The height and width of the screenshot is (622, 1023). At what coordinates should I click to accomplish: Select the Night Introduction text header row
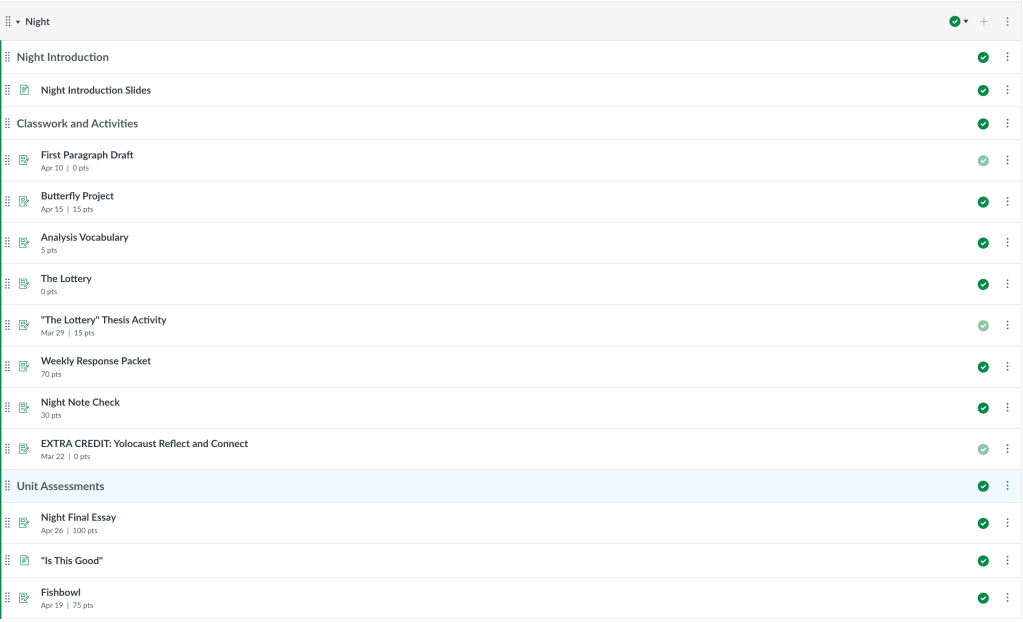63,57
